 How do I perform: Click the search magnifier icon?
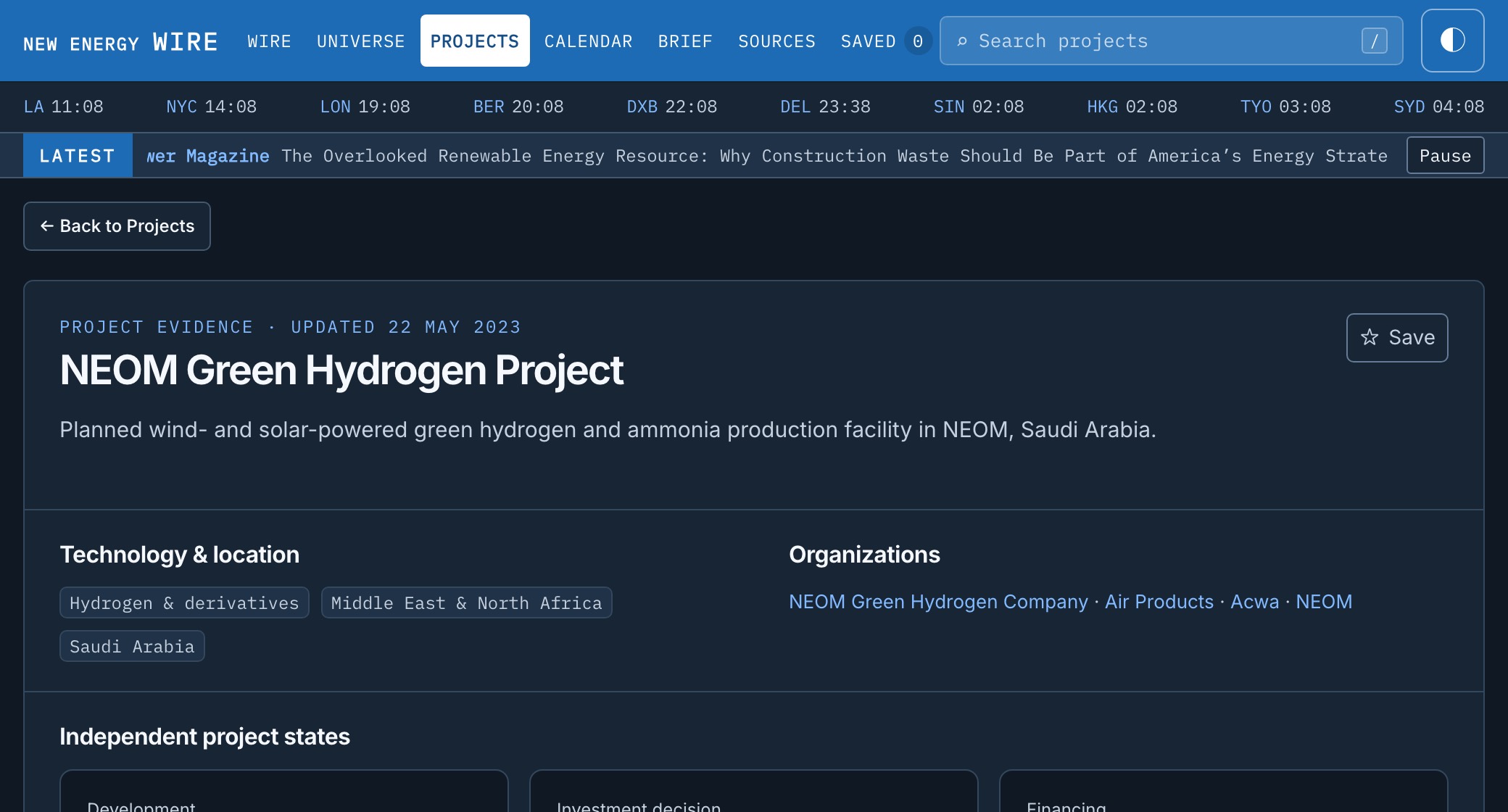pyautogui.click(x=962, y=41)
